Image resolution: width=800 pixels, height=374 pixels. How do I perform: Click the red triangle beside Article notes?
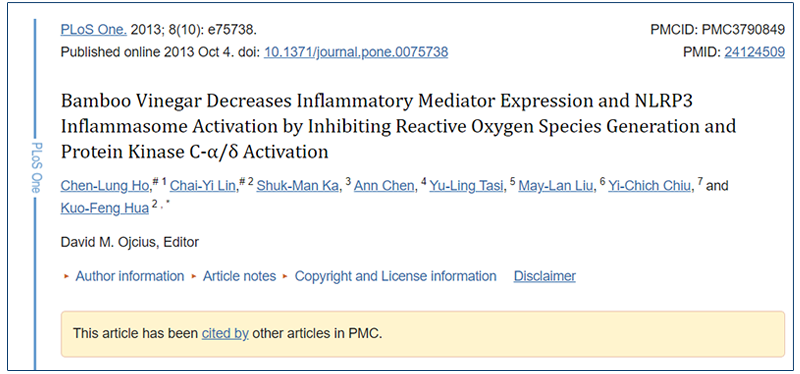point(193,277)
